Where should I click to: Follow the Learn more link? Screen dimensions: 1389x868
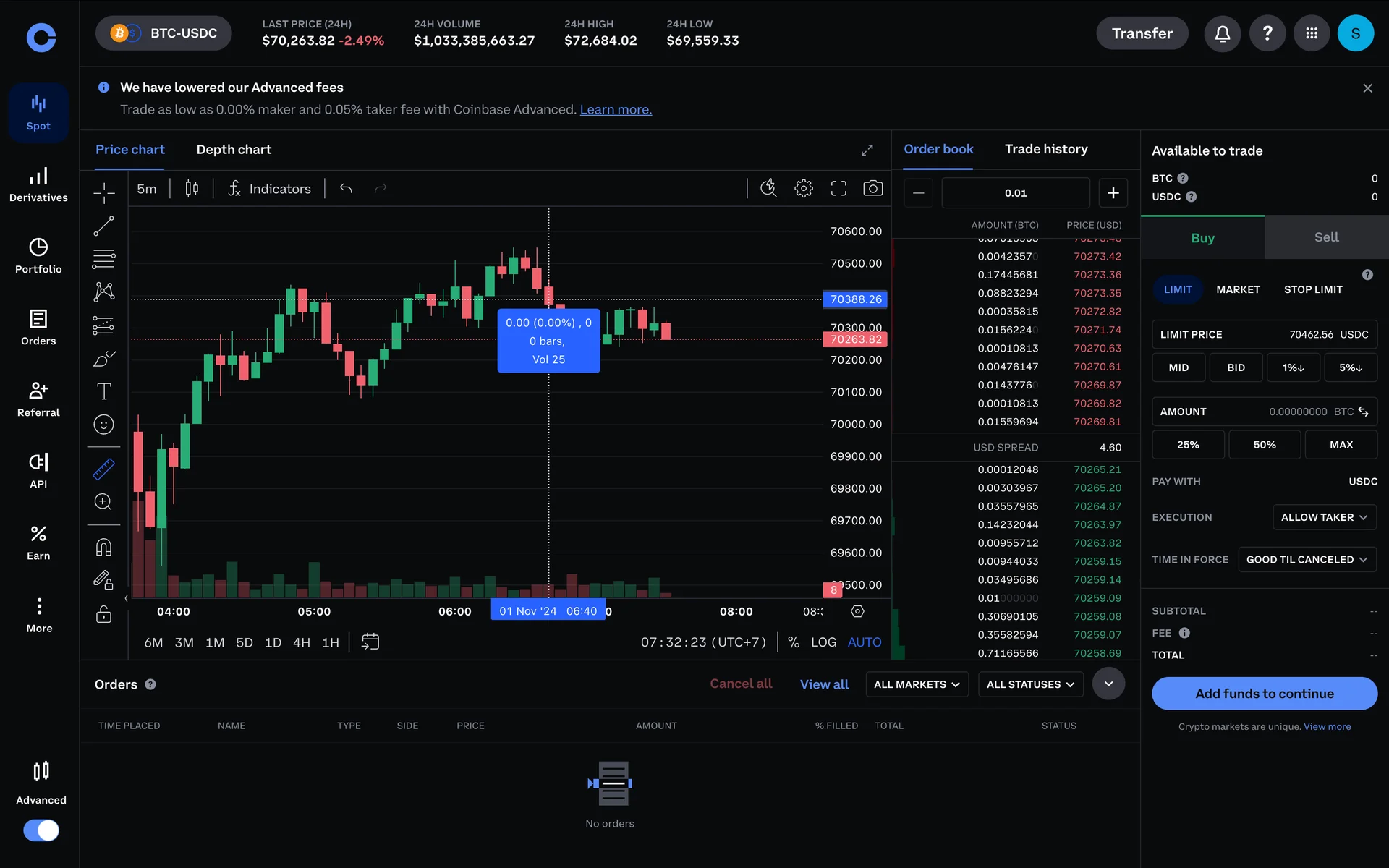pos(616,110)
